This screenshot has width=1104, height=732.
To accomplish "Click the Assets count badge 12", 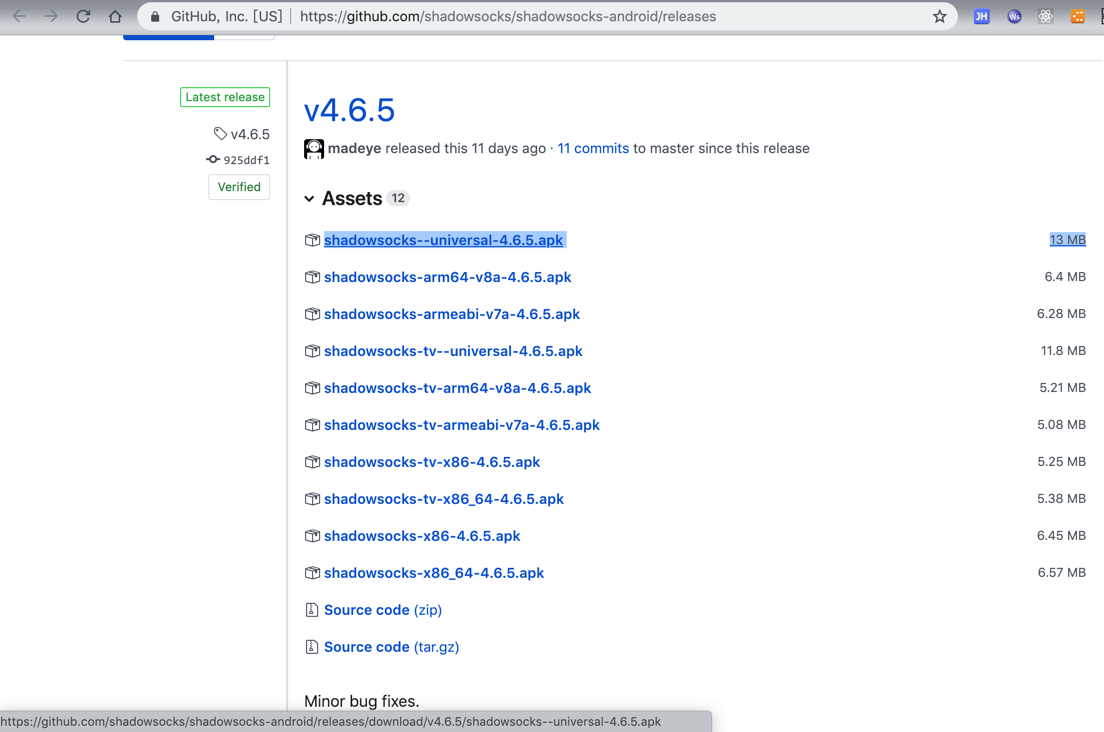I will click(x=398, y=198).
